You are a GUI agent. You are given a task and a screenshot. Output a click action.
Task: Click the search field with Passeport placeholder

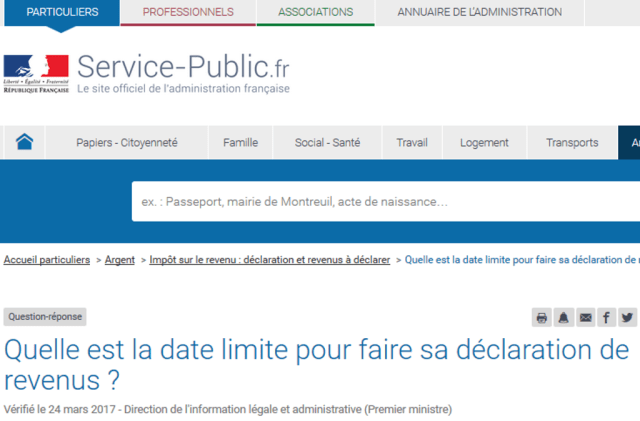coord(385,202)
